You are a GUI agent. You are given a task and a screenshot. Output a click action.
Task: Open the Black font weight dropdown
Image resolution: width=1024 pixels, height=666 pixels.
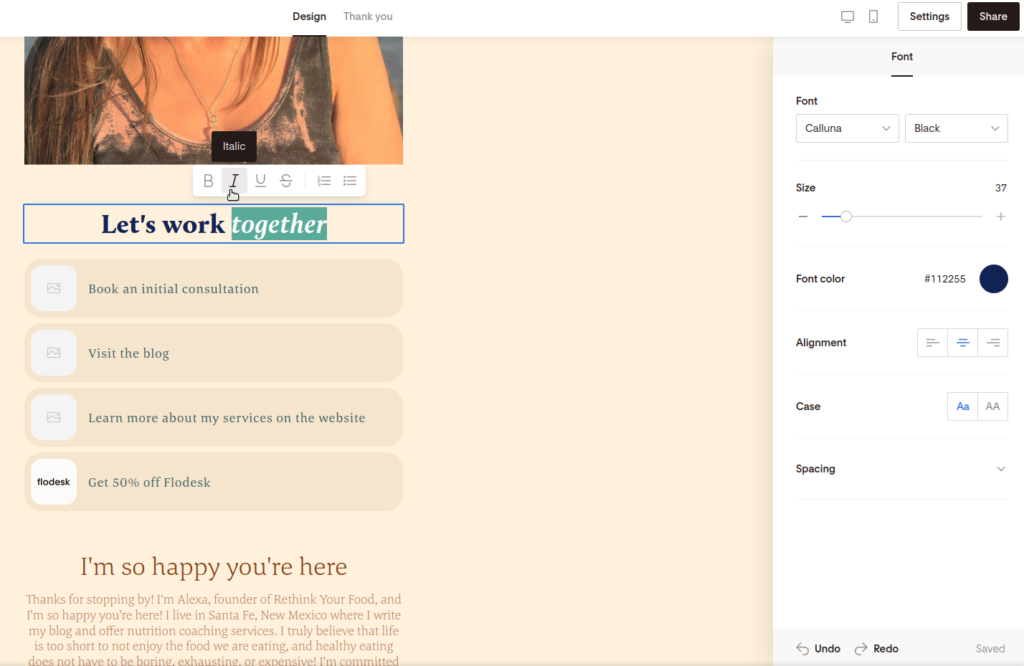click(x=956, y=128)
